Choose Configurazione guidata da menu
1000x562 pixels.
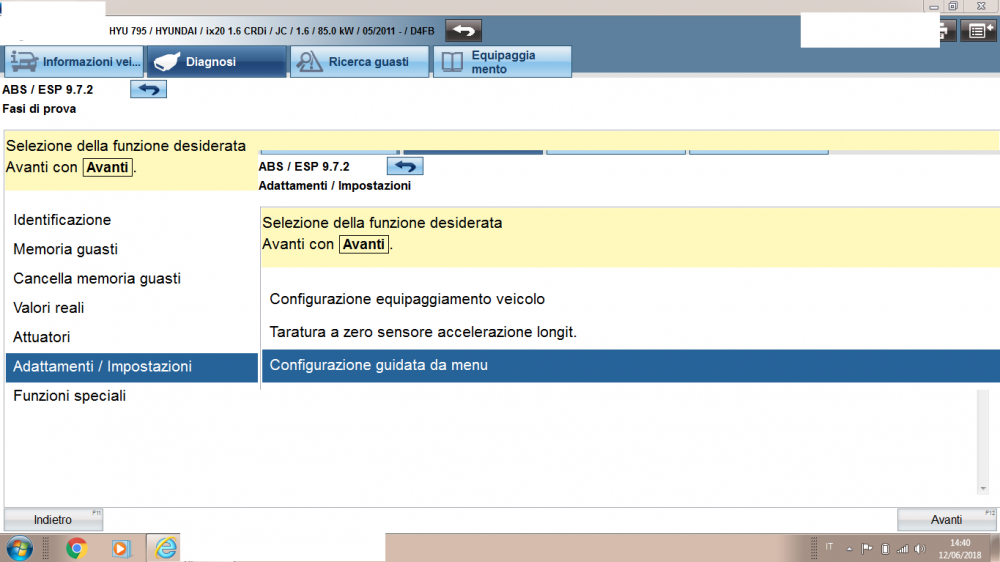click(631, 366)
